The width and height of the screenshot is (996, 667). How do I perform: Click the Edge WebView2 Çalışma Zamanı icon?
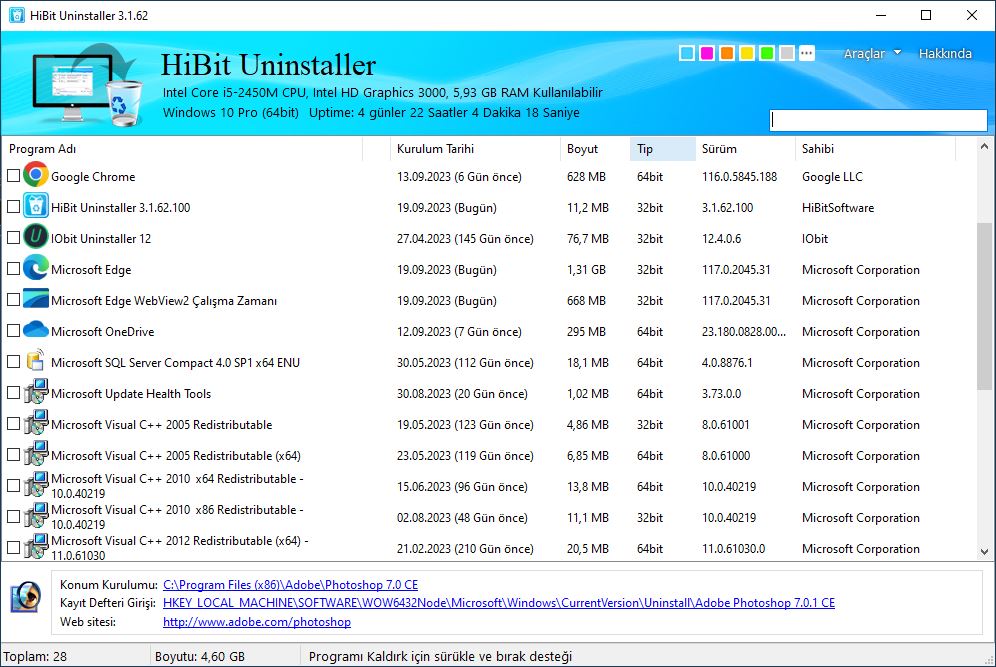point(36,299)
